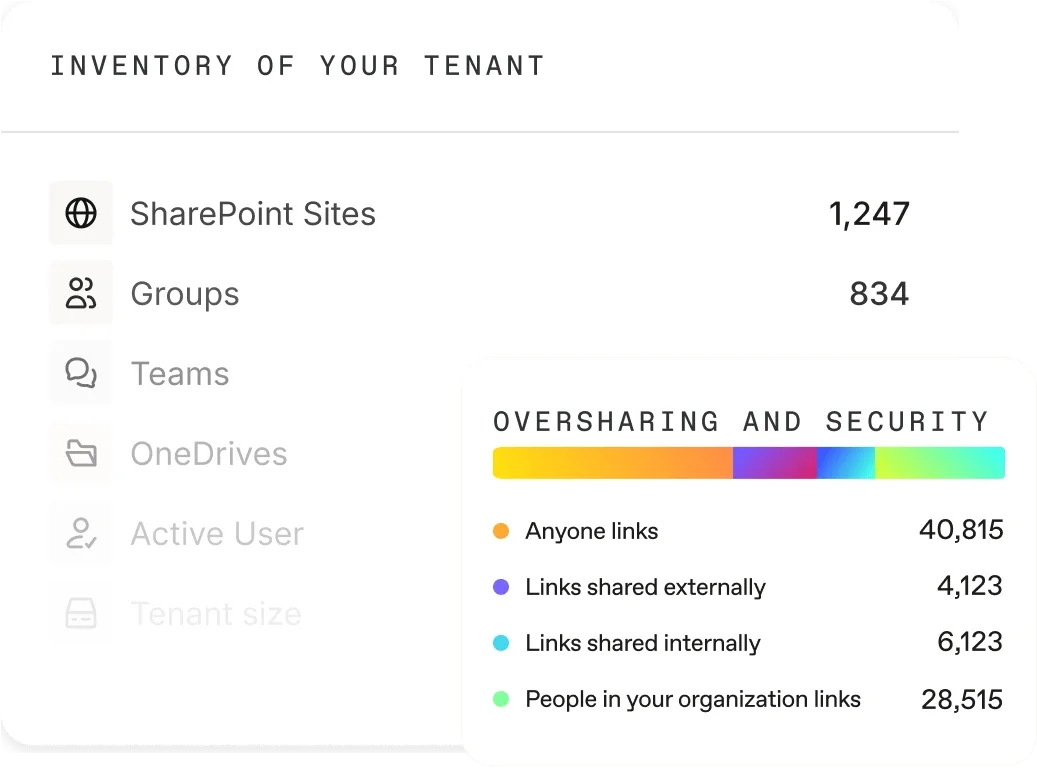
Task: Click the globe icon for SharePoint Sites
Action: pos(81,213)
